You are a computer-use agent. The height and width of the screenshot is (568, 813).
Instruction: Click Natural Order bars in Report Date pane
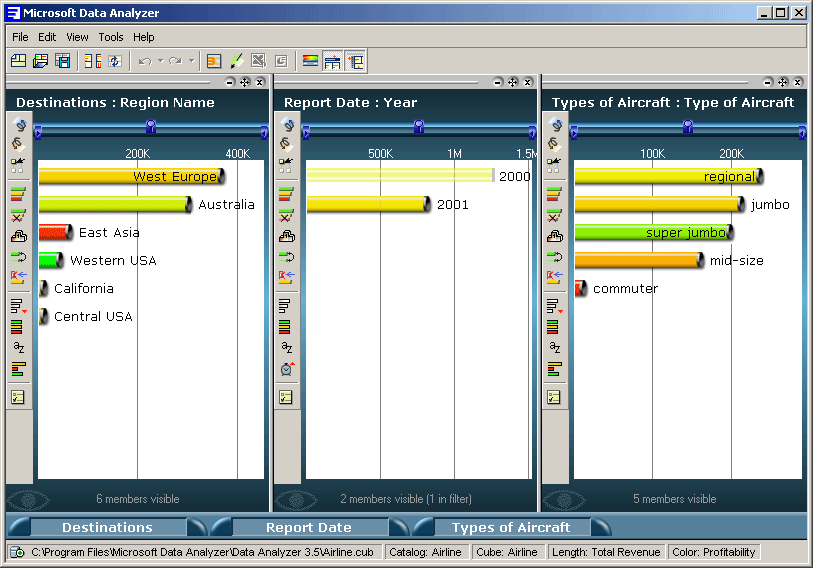tap(285, 327)
